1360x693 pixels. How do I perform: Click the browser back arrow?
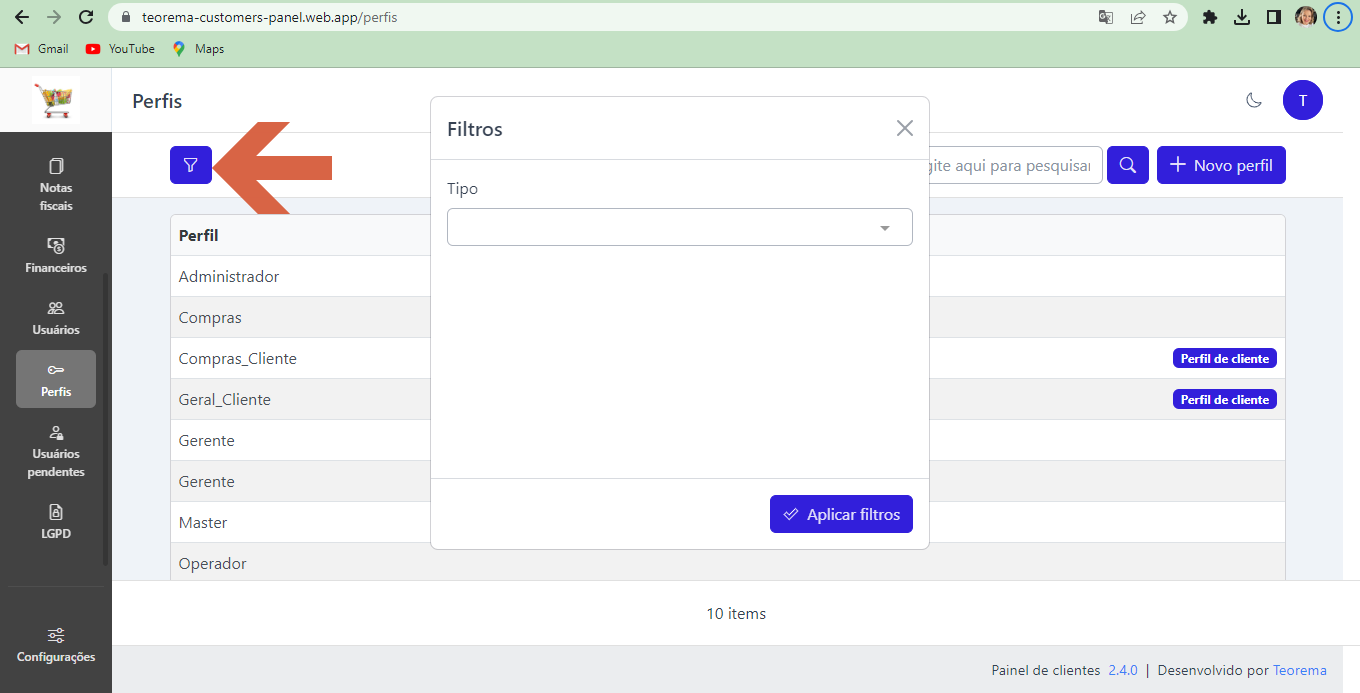(x=22, y=17)
